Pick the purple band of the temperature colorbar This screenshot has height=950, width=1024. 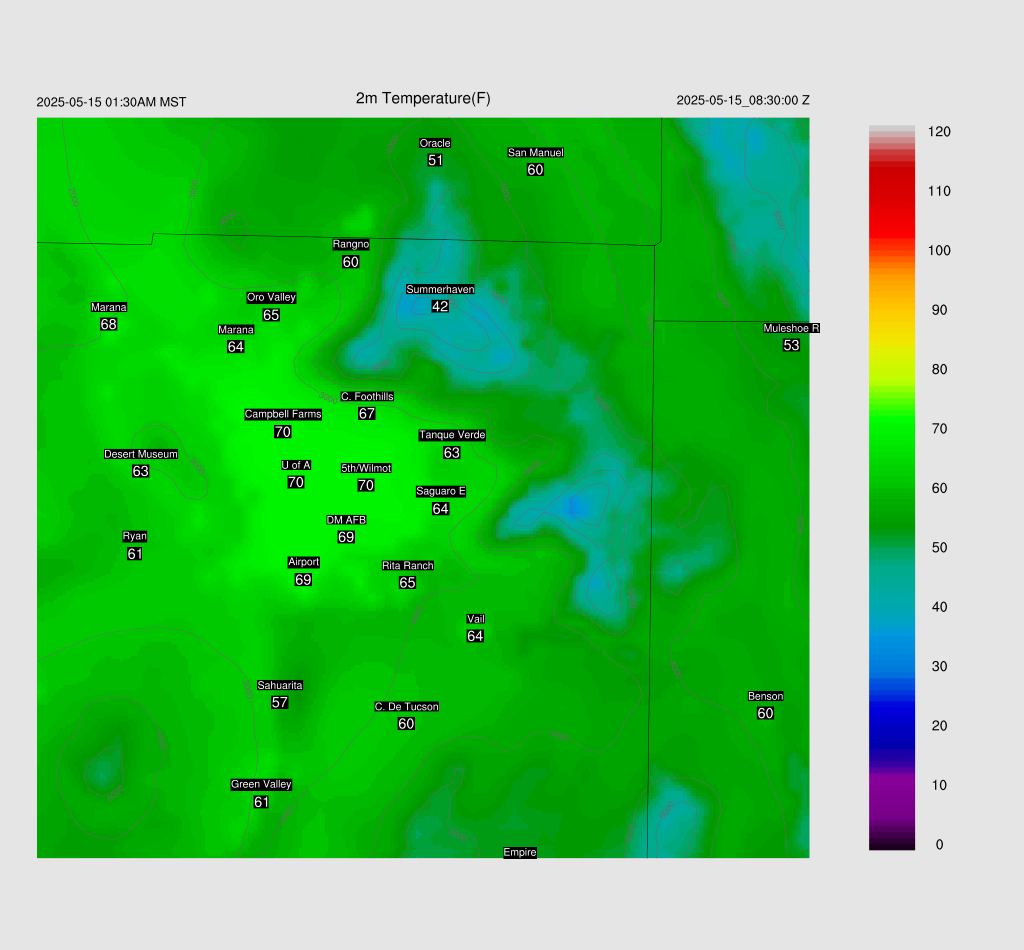891,797
